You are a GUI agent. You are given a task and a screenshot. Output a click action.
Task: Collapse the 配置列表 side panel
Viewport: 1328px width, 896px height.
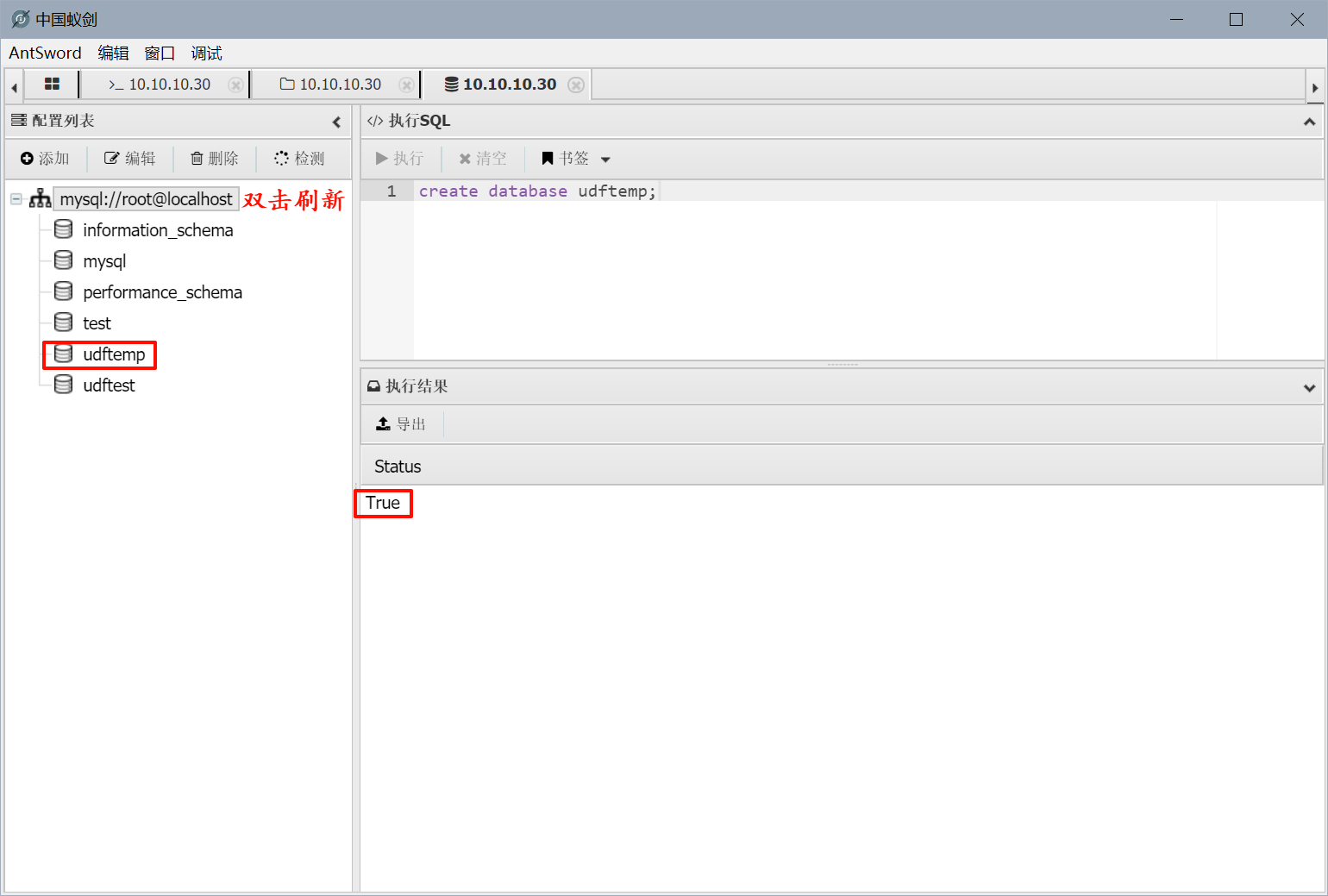(336, 122)
